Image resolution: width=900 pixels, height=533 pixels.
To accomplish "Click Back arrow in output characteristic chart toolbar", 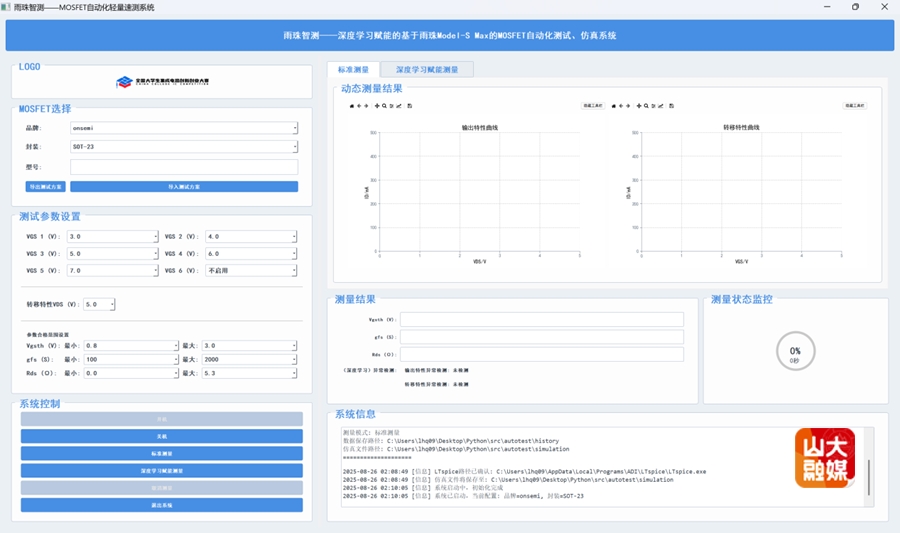I will point(359,106).
